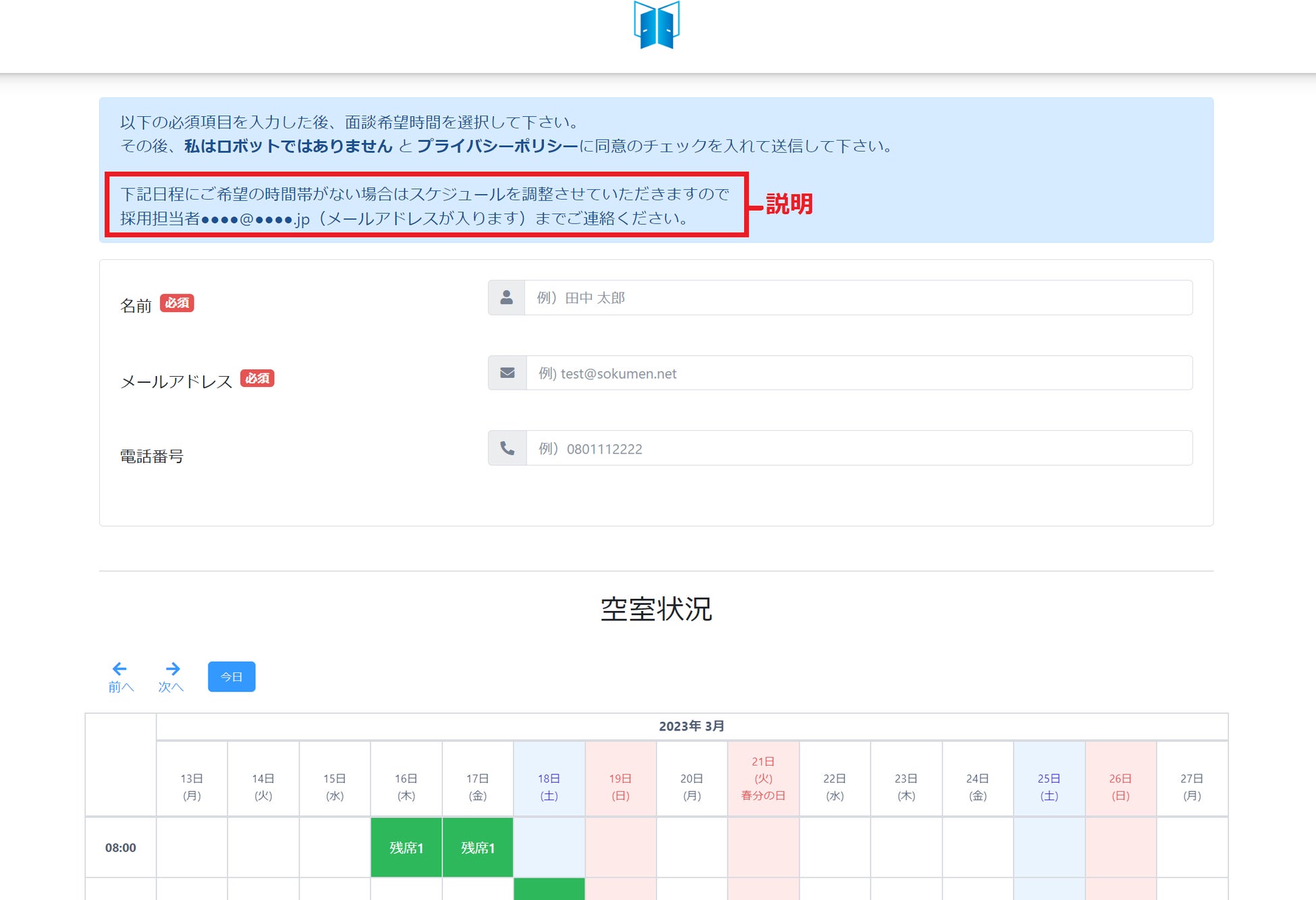This screenshot has height=900, width=1316.
Task: Select the 残席1 slot on 17日 at 08:00
Action: point(478,847)
